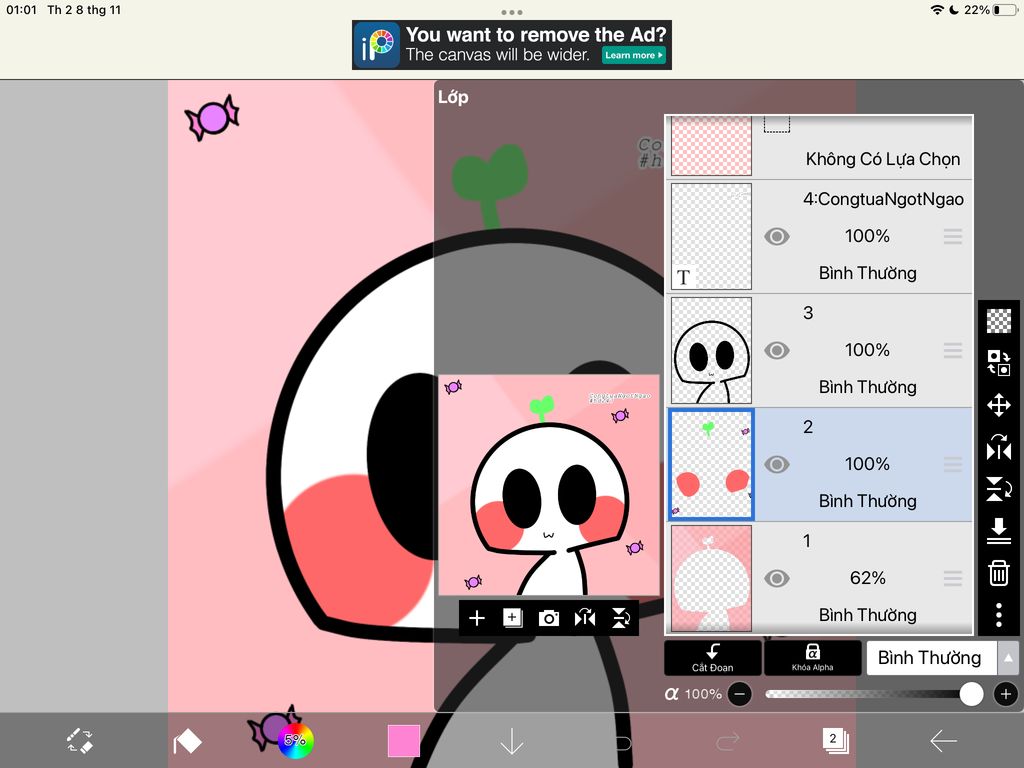Grab reorder handle of layer 1
The width and height of the screenshot is (1024, 768).
pyautogui.click(x=953, y=579)
